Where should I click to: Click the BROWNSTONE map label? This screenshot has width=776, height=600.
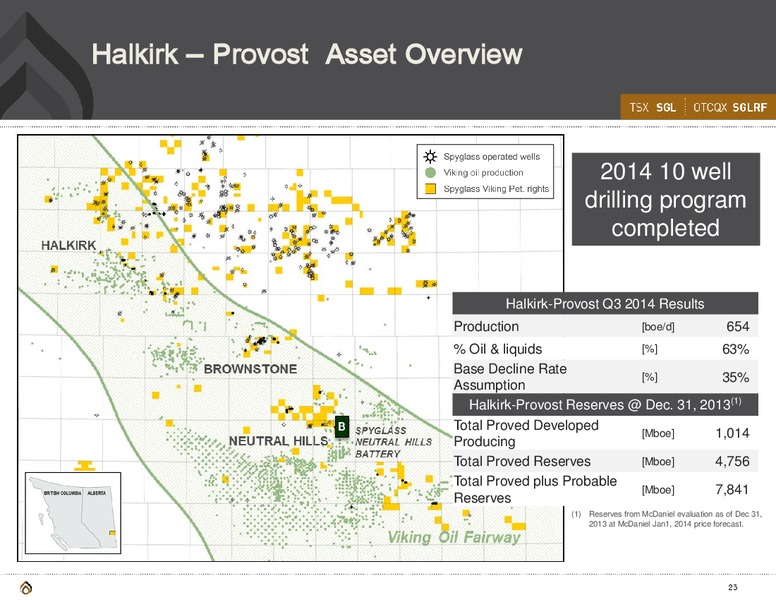pos(250,369)
